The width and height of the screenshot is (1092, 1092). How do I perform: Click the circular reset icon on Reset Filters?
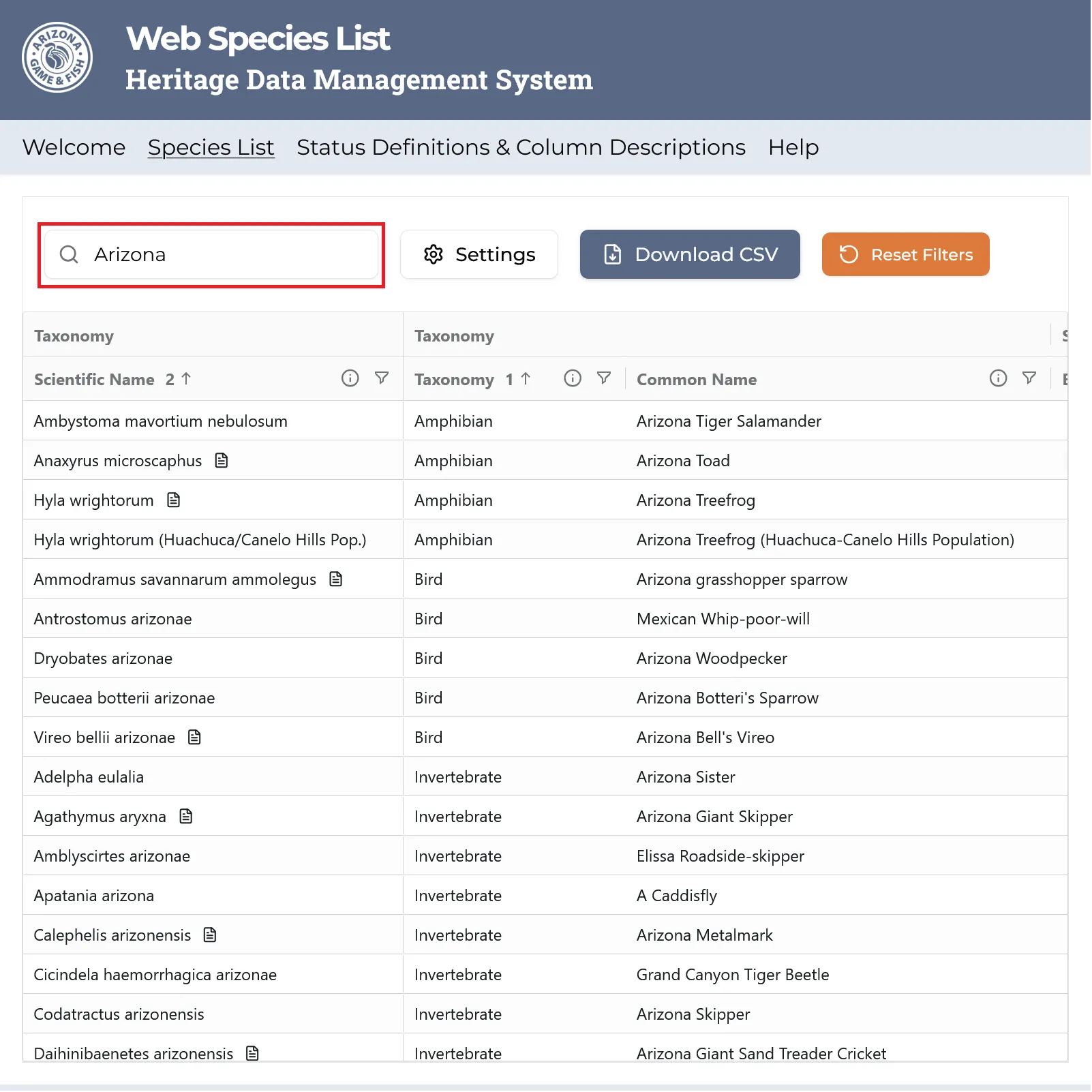[x=847, y=254]
